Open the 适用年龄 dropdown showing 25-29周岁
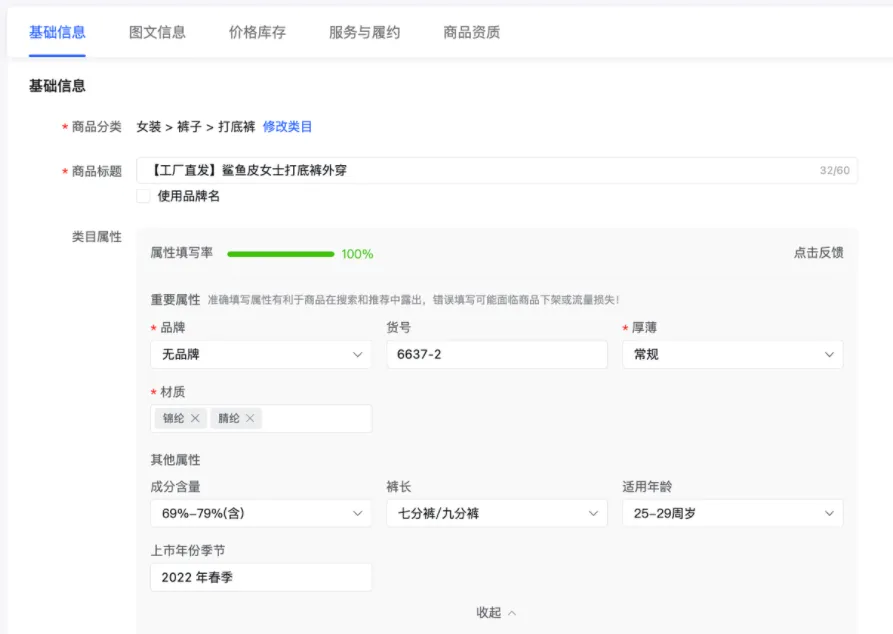 [732, 512]
